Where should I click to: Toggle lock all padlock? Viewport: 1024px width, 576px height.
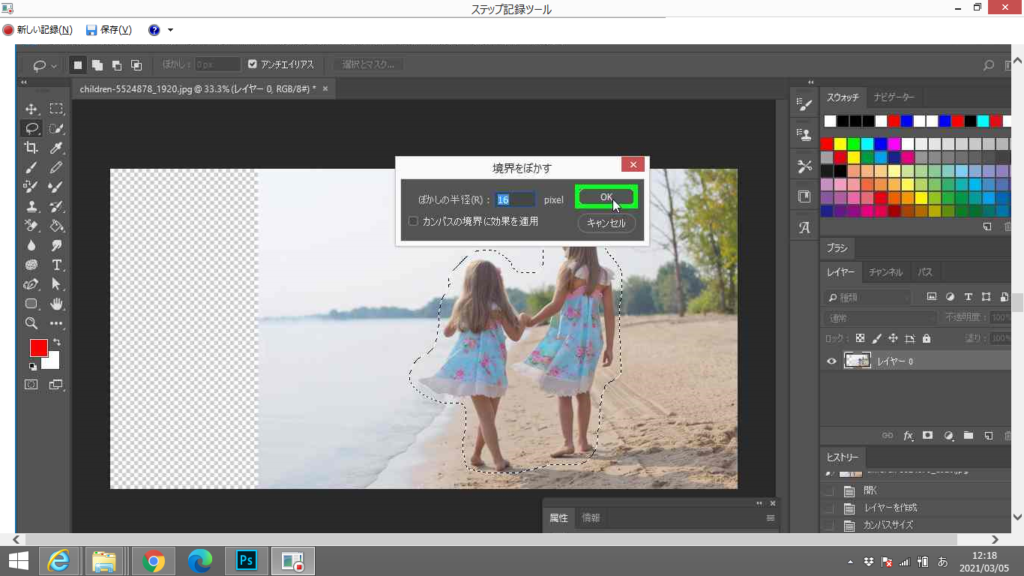coord(926,338)
